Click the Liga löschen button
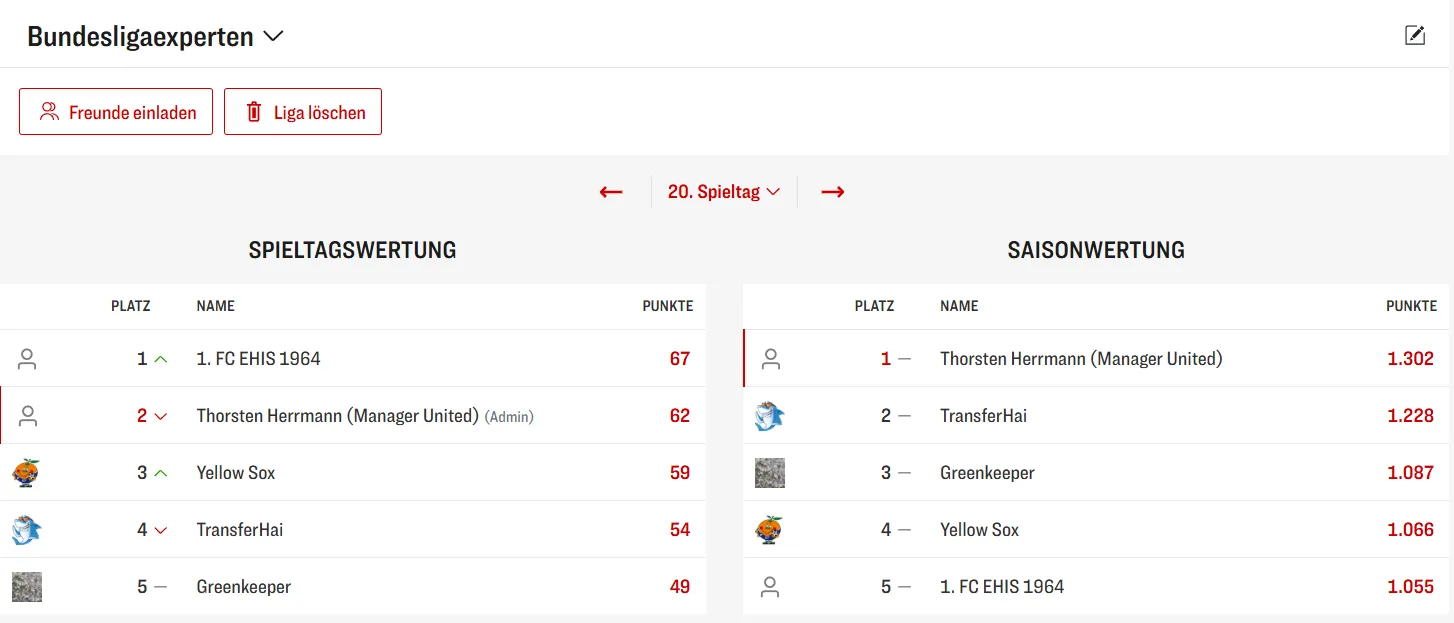Image resolution: width=1454 pixels, height=623 pixels. (303, 112)
